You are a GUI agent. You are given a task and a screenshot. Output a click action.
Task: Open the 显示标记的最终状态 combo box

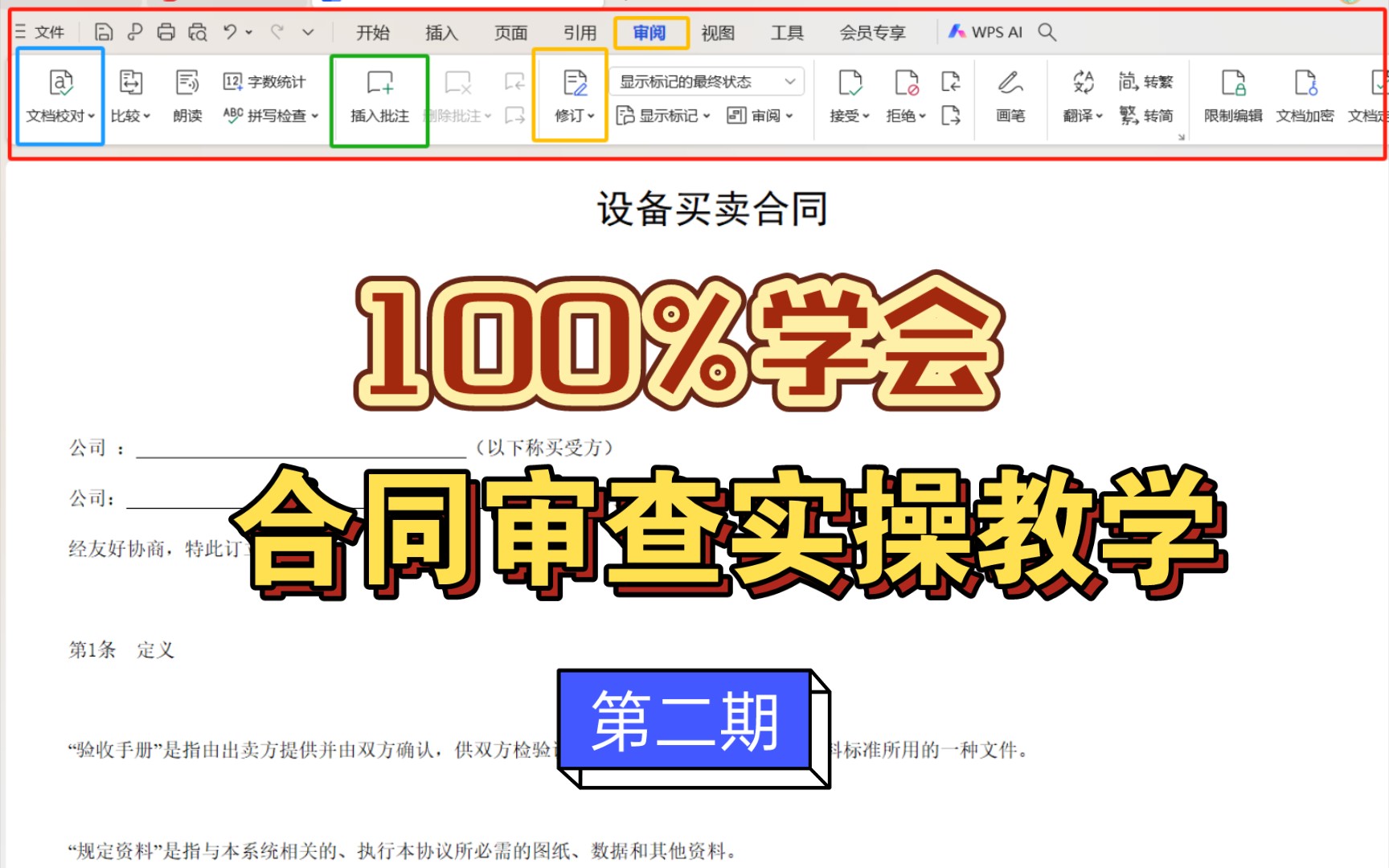tap(707, 82)
